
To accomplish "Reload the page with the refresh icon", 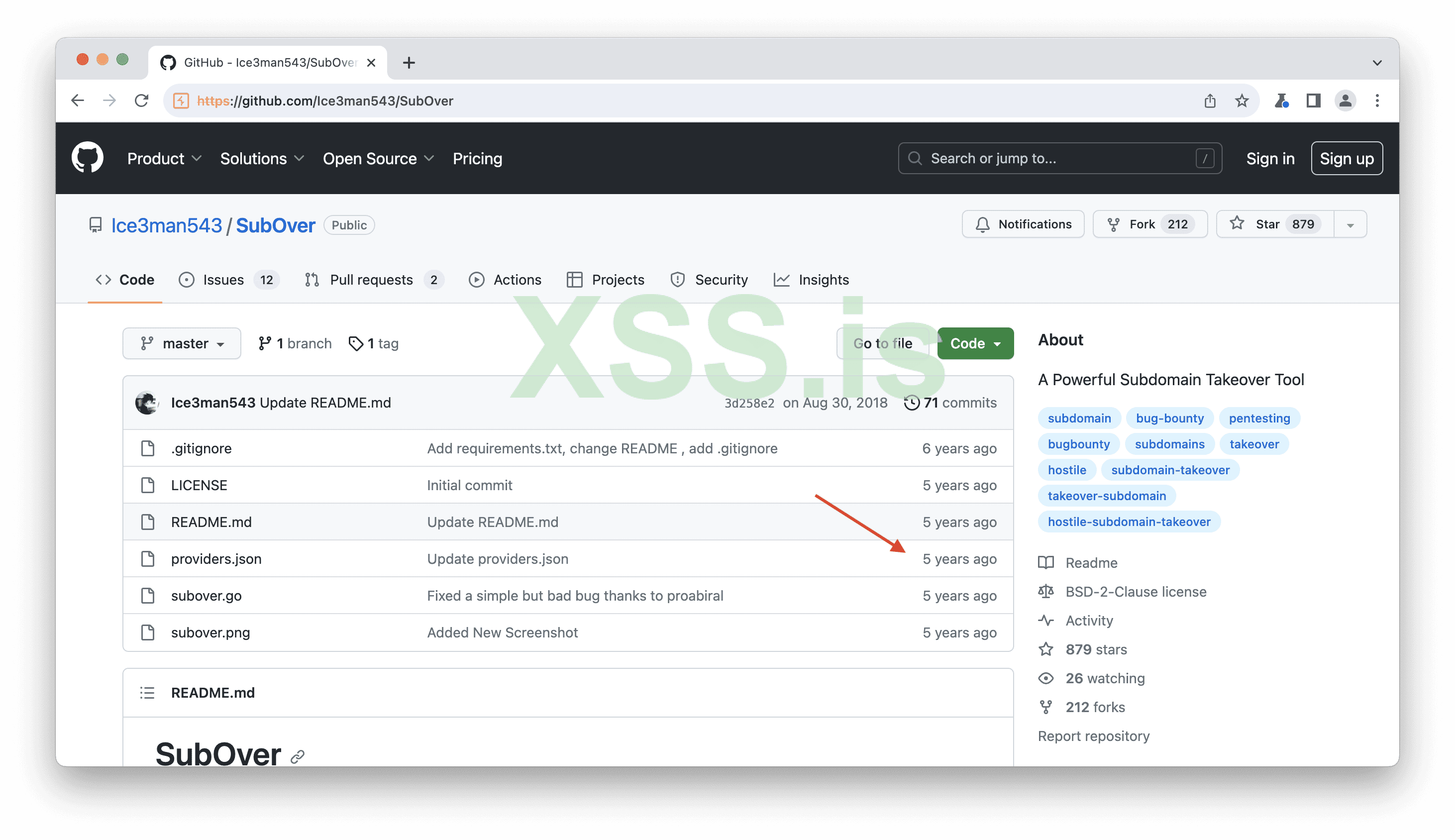I will coord(141,101).
